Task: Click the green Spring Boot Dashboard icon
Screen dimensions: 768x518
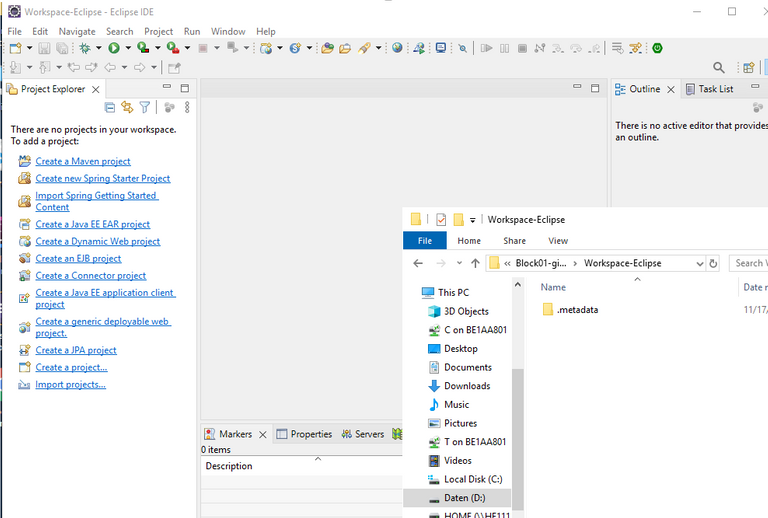Action: [657, 48]
